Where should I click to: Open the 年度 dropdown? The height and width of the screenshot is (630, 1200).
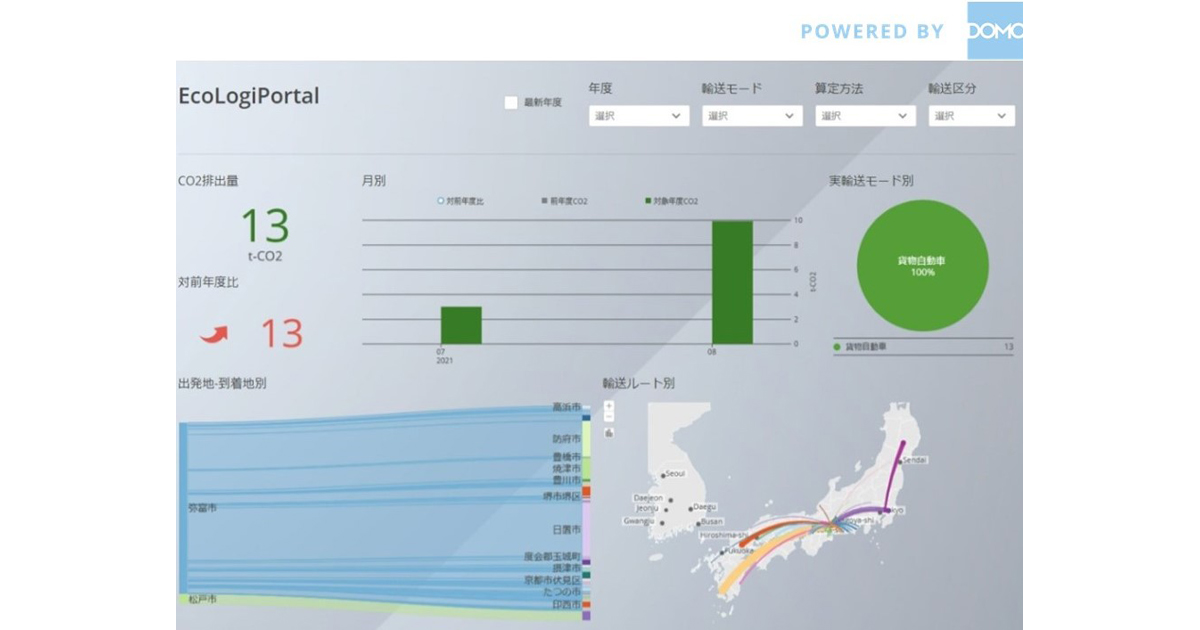[638, 116]
